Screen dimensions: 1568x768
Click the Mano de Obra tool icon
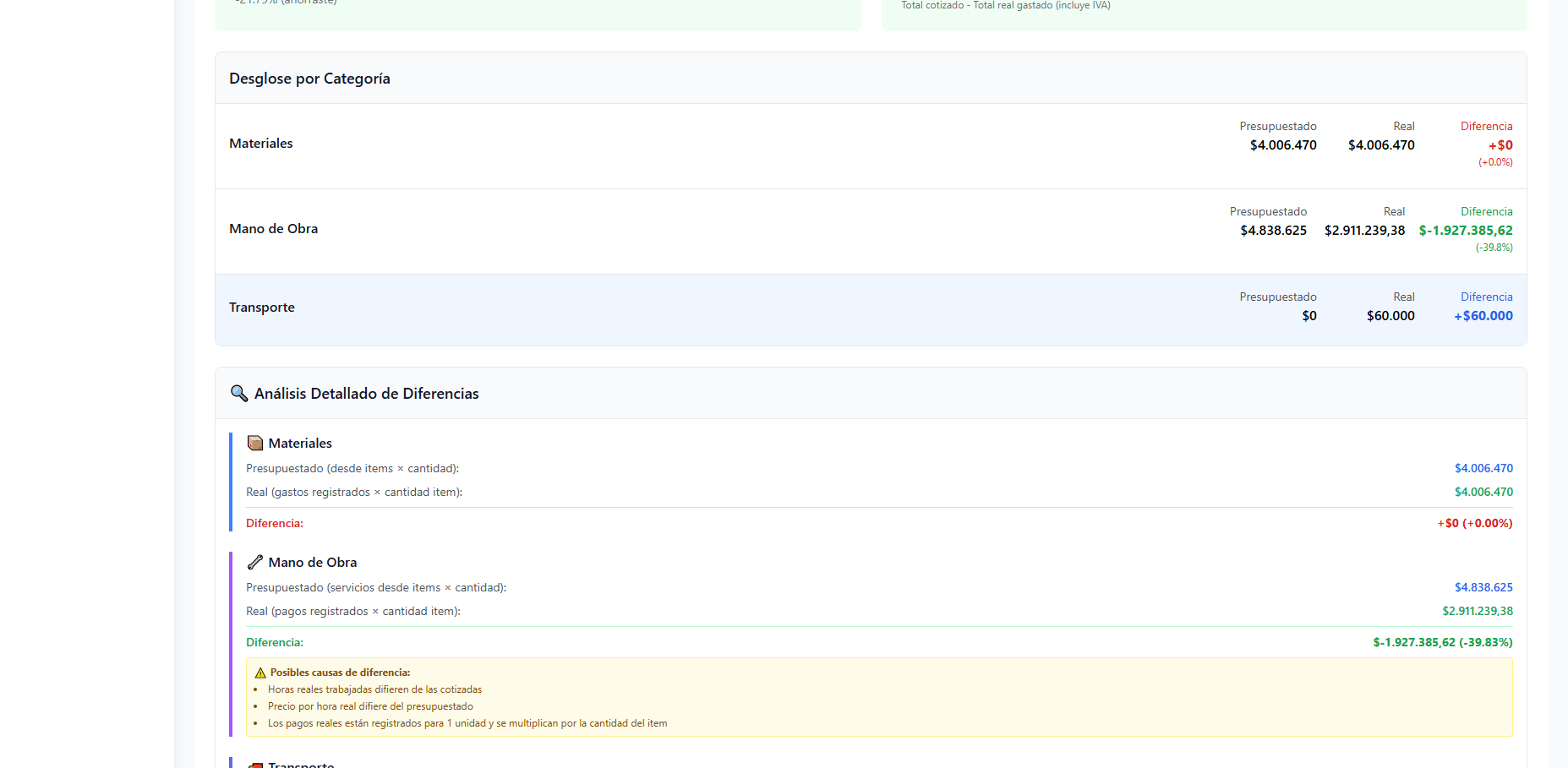pyautogui.click(x=254, y=563)
